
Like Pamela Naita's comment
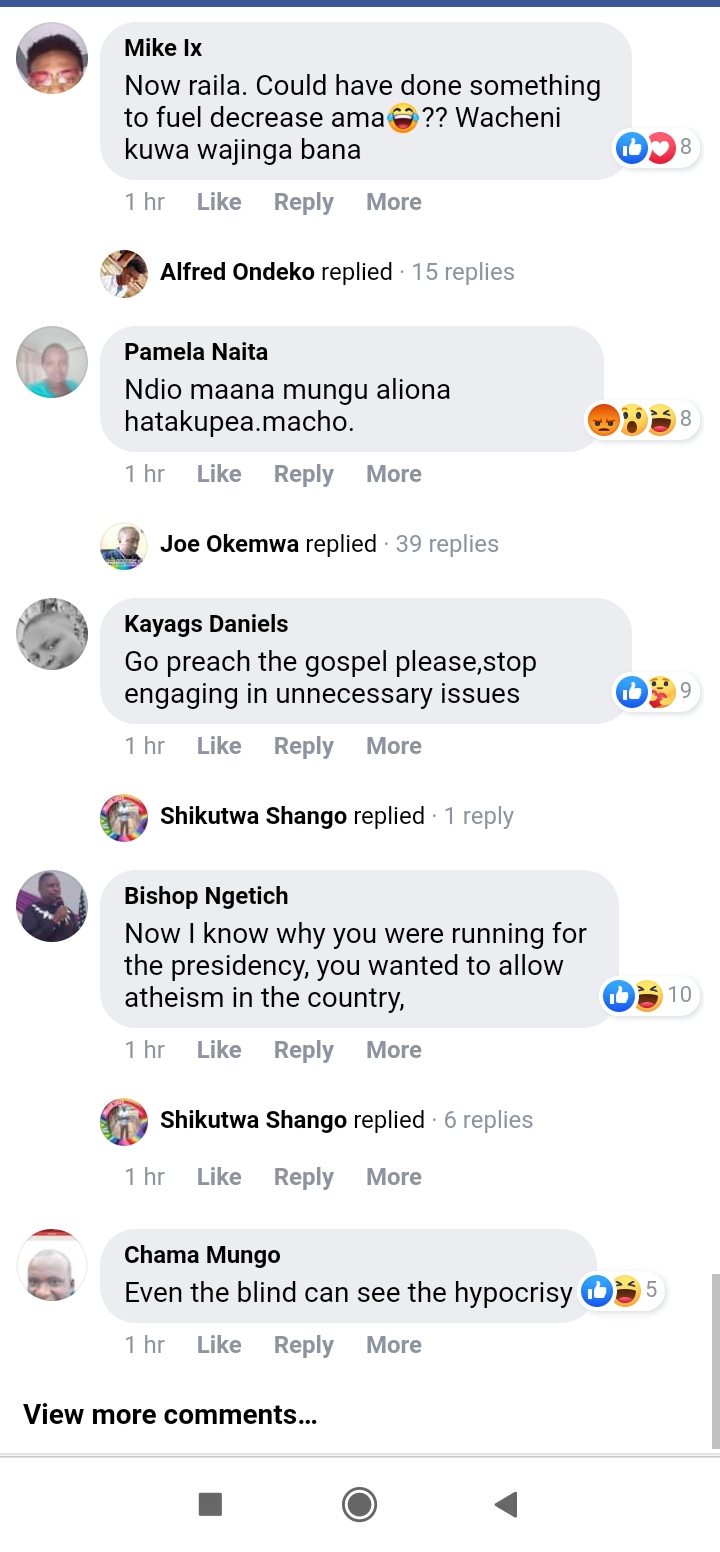click(x=219, y=474)
